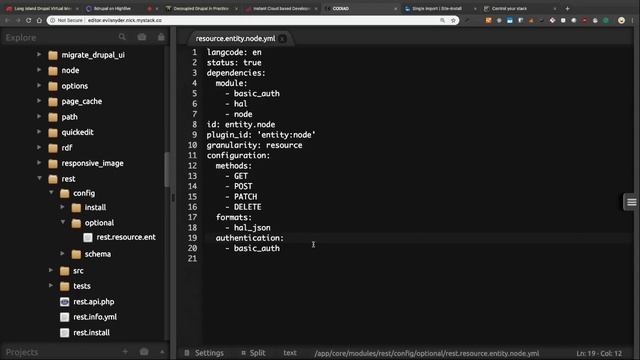The image size is (640, 360).
Task: Switch to Instant Cloud based Development tab
Action: coord(281,9)
